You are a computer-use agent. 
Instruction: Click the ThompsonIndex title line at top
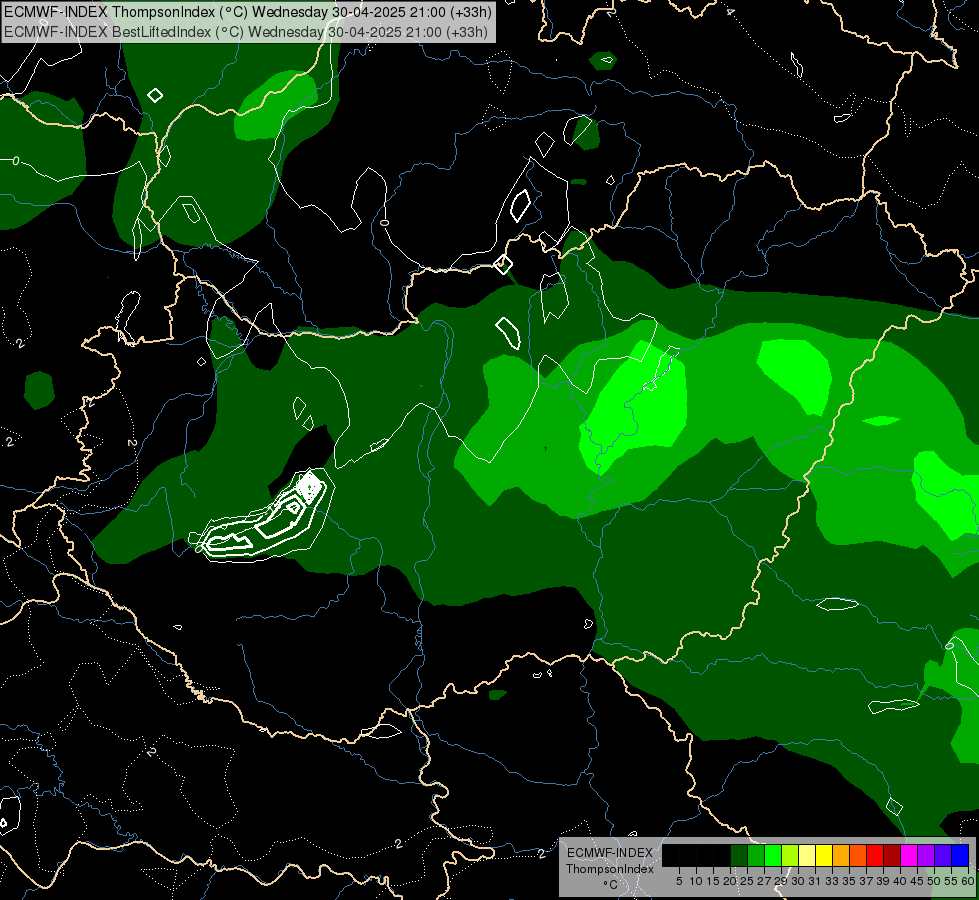coord(248,12)
